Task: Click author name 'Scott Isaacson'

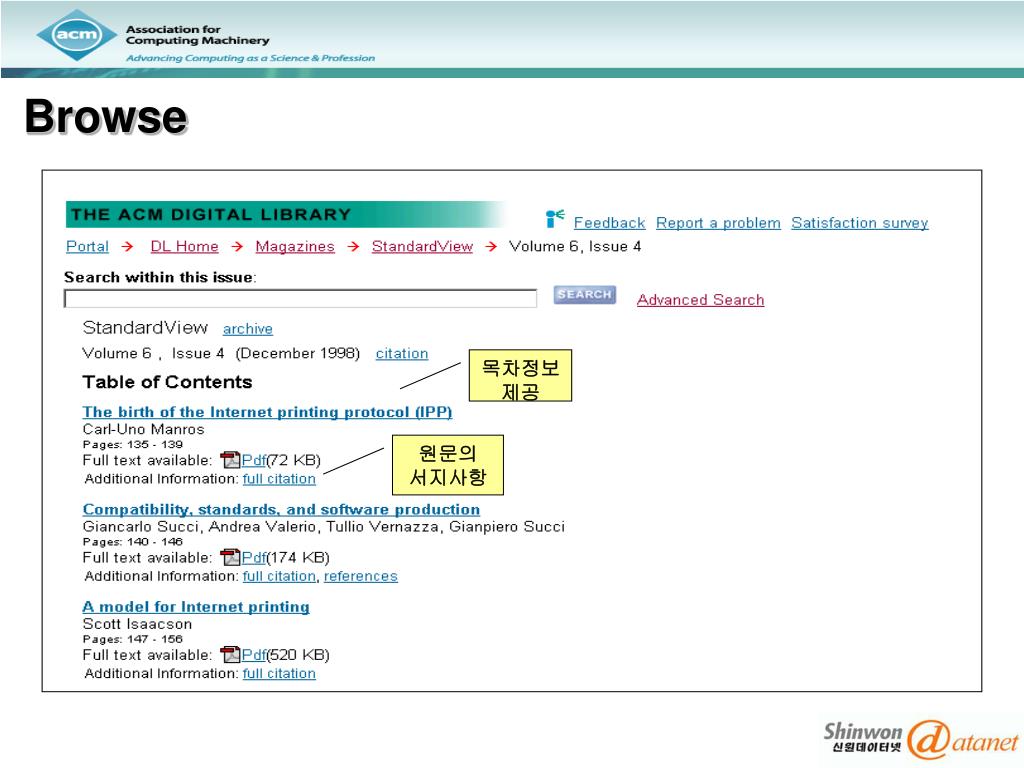Action: (137, 624)
